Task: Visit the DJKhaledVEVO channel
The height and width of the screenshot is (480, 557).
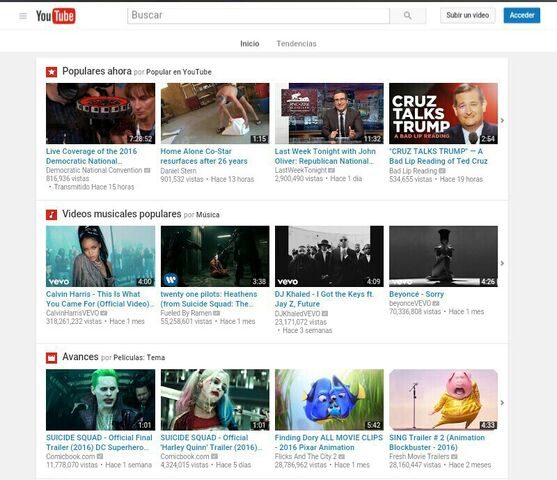Action: point(297,314)
